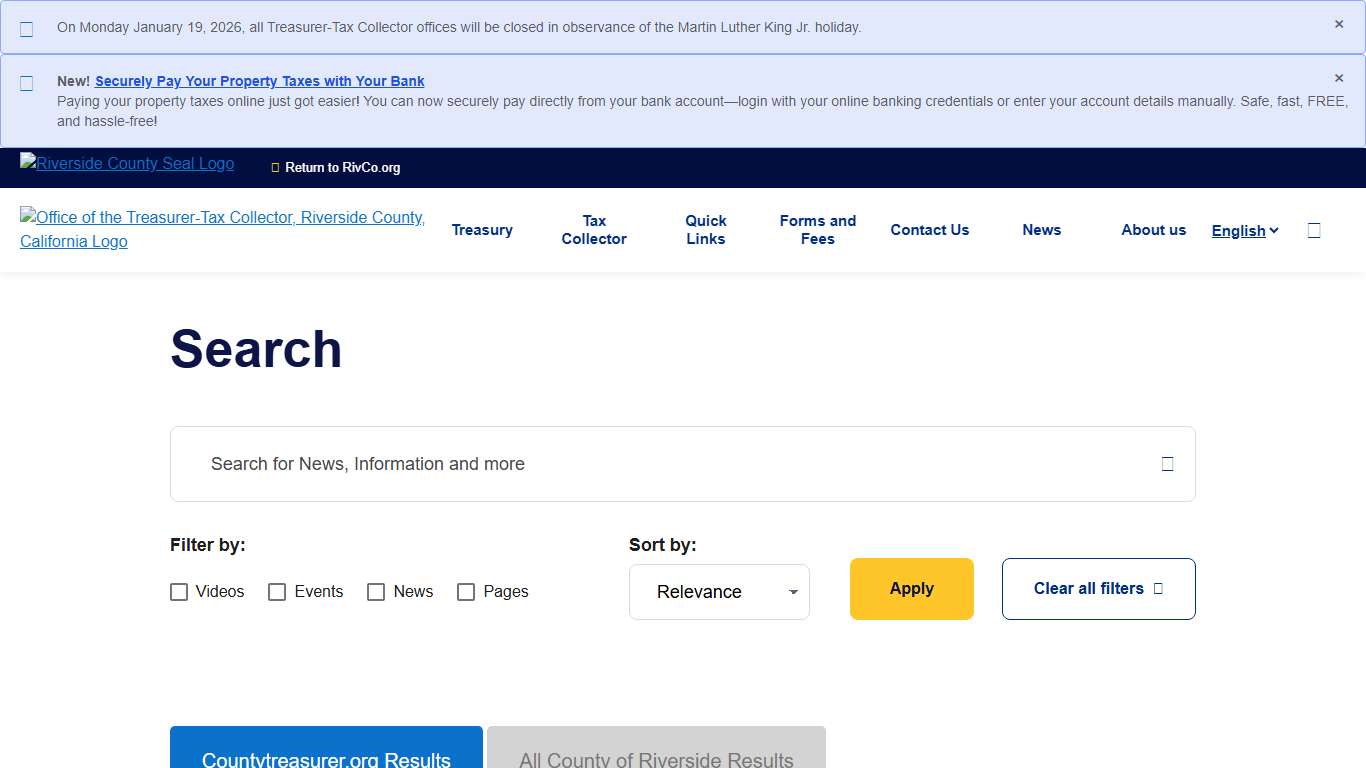Click Clear all filters button

click(1098, 589)
